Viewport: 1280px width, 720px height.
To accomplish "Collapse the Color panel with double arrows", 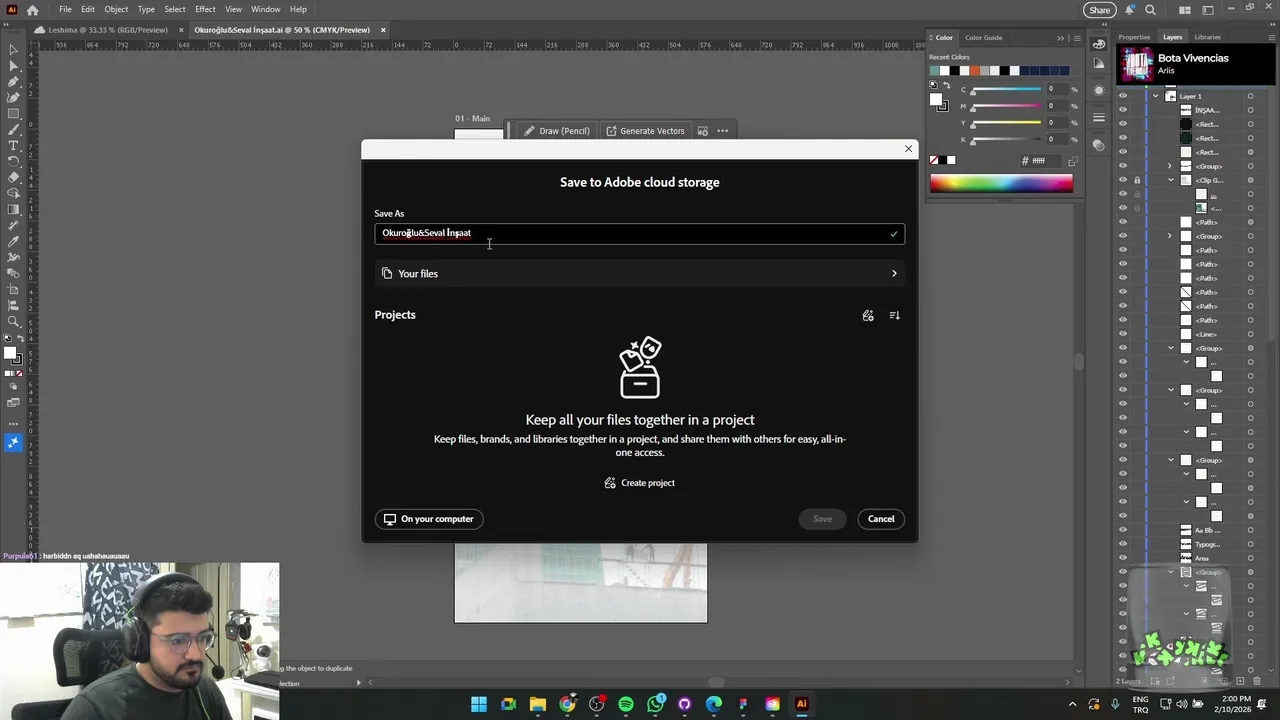I will (x=1060, y=38).
